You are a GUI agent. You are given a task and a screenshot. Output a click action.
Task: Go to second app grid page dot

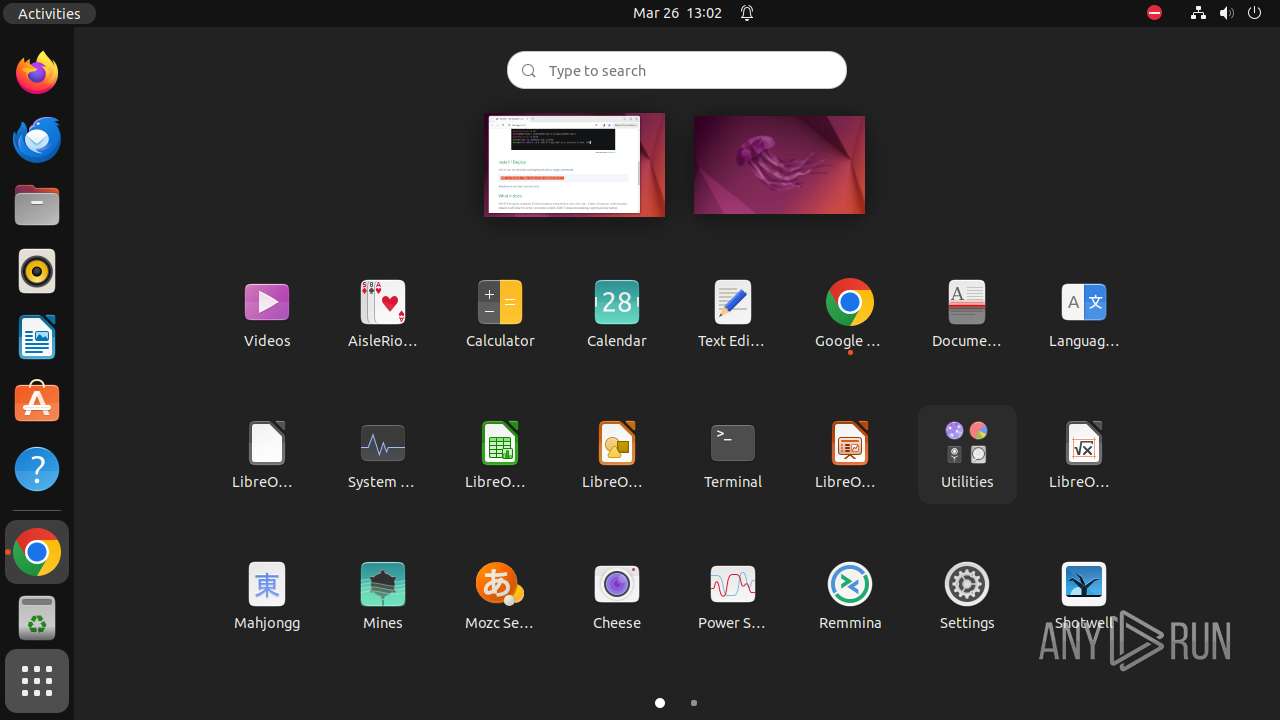pyautogui.click(x=694, y=703)
